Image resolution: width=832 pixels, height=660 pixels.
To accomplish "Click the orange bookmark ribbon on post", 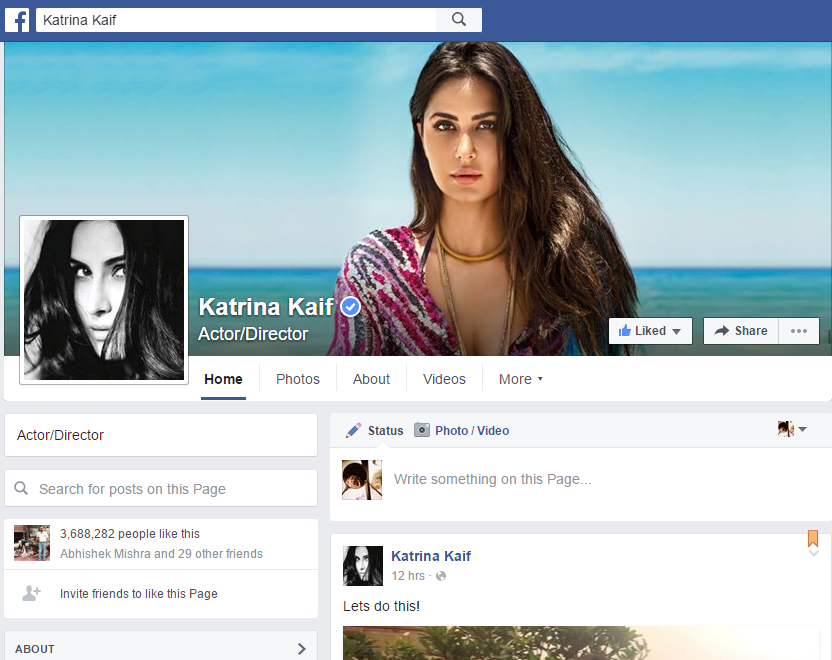I will tap(813, 539).
